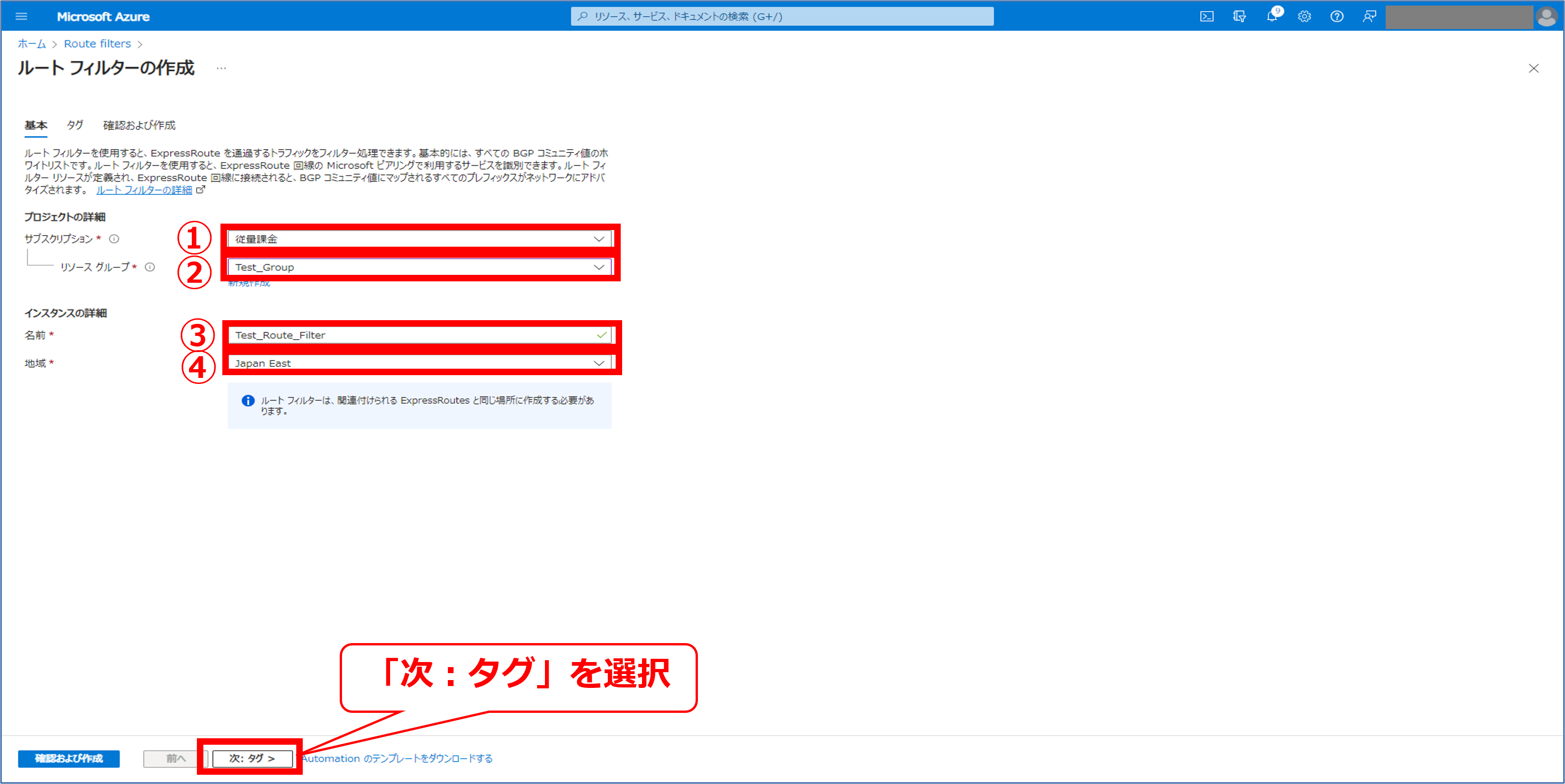
Task: Click the Route filters breadcrumb
Action: pos(97,44)
